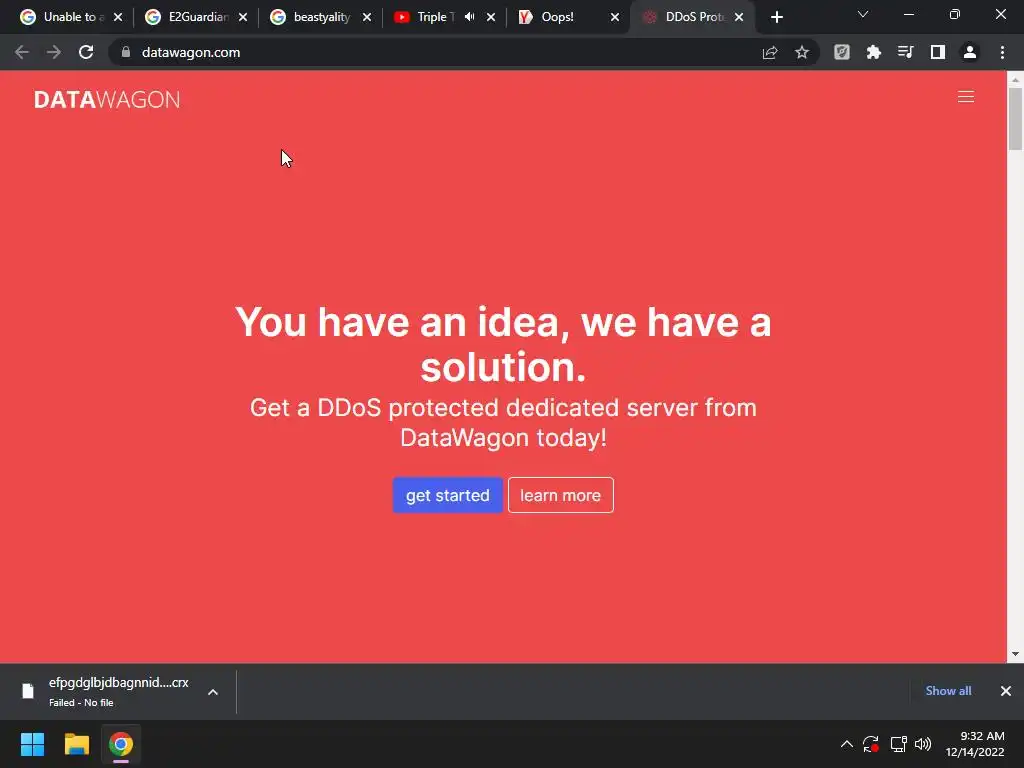
Task: Close the downloads bar
Action: pyautogui.click(x=1006, y=691)
